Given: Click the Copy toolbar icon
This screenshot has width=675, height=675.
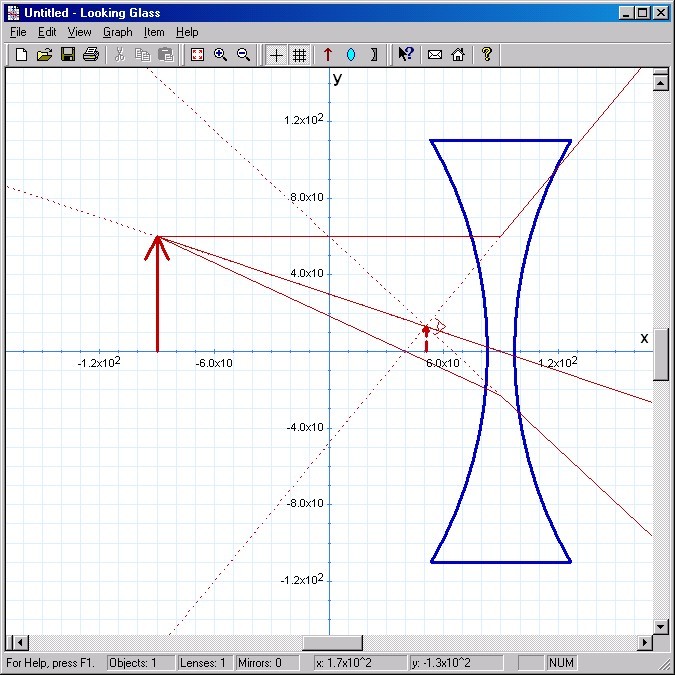Looking at the screenshot, I should (142, 55).
